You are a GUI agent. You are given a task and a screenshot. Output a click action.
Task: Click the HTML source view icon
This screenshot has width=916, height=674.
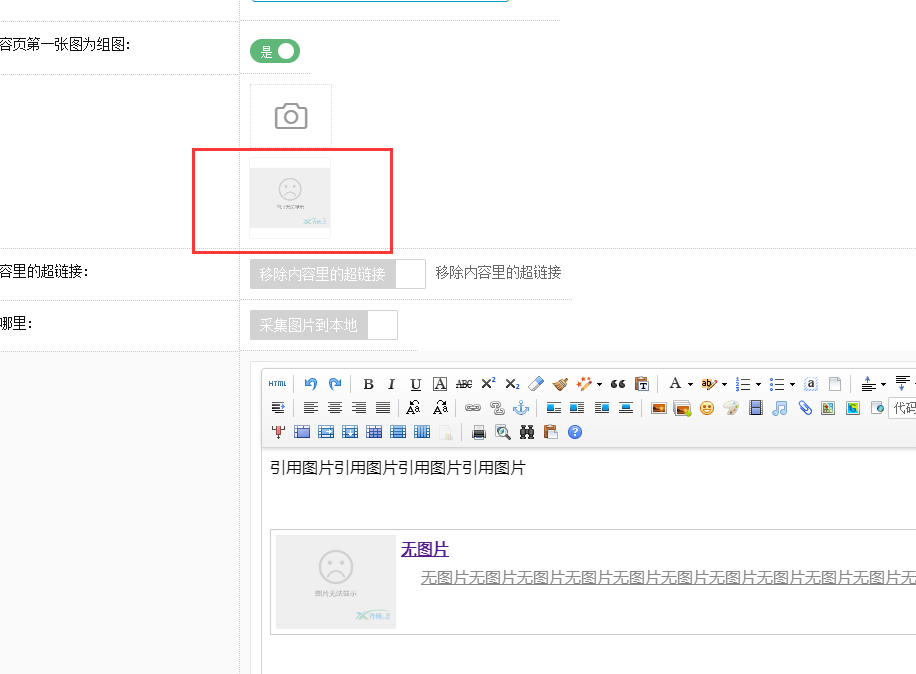click(x=277, y=384)
